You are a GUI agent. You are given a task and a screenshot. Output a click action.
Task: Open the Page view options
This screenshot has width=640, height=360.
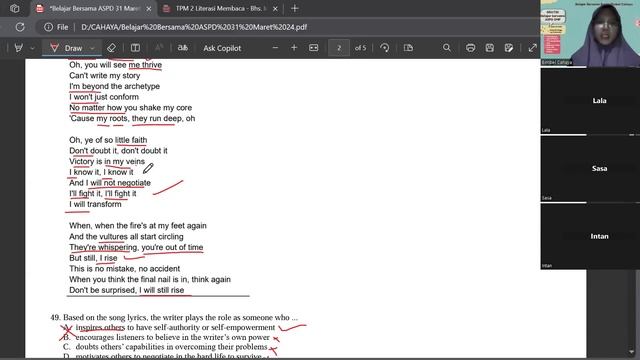pyautogui.click(x=408, y=48)
